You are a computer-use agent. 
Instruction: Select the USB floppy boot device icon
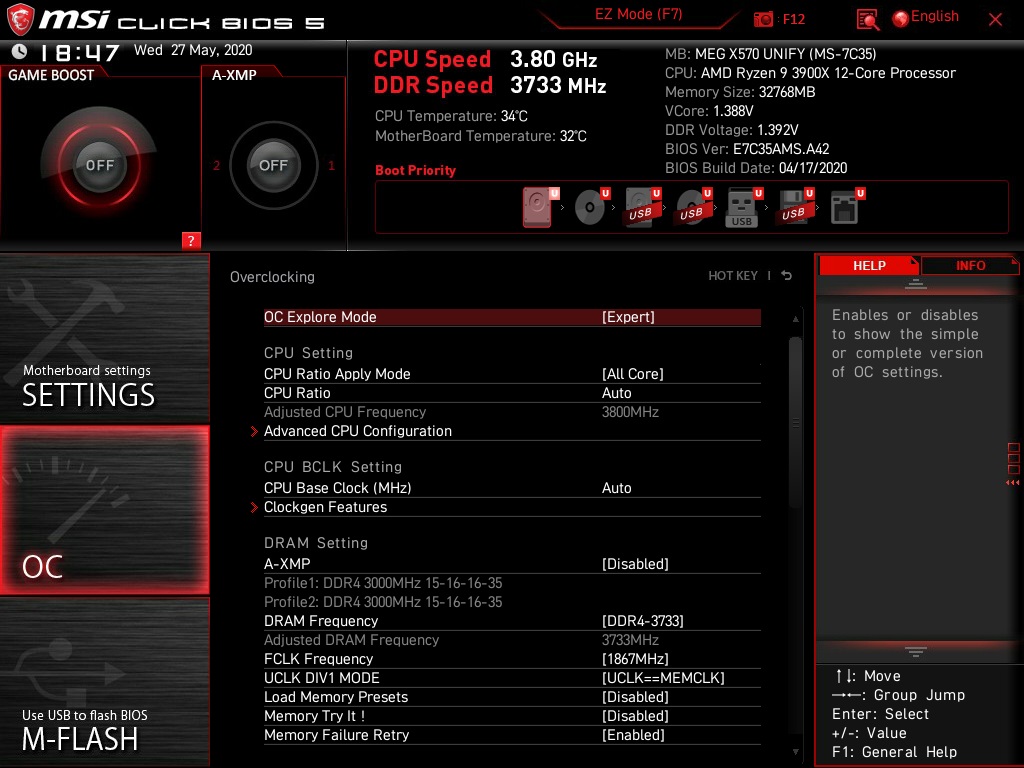[x=793, y=207]
